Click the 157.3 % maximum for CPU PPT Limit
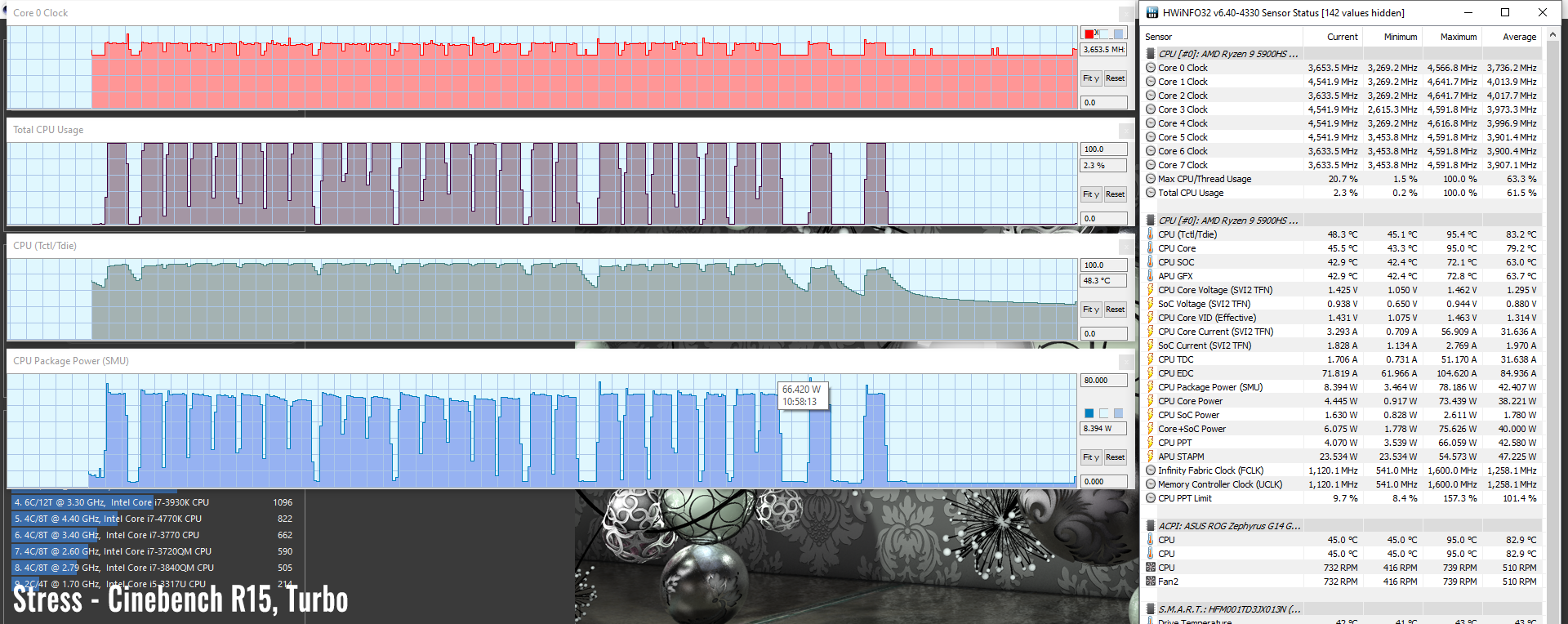 [x=1460, y=498]
